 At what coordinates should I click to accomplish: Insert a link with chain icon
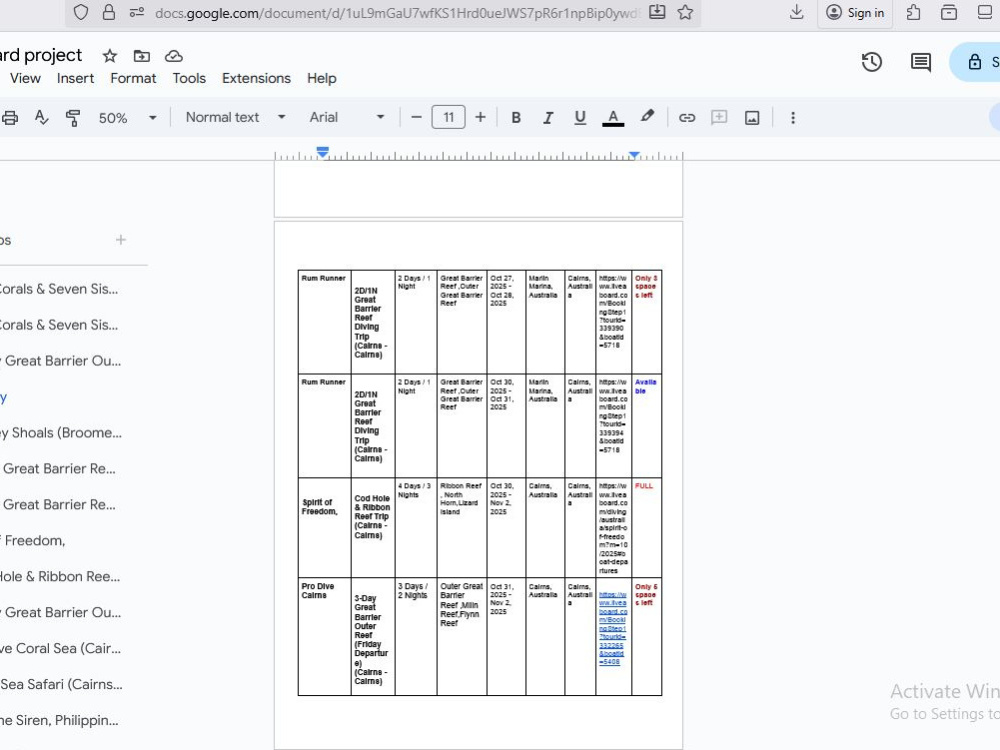click(x=687, y=117)
